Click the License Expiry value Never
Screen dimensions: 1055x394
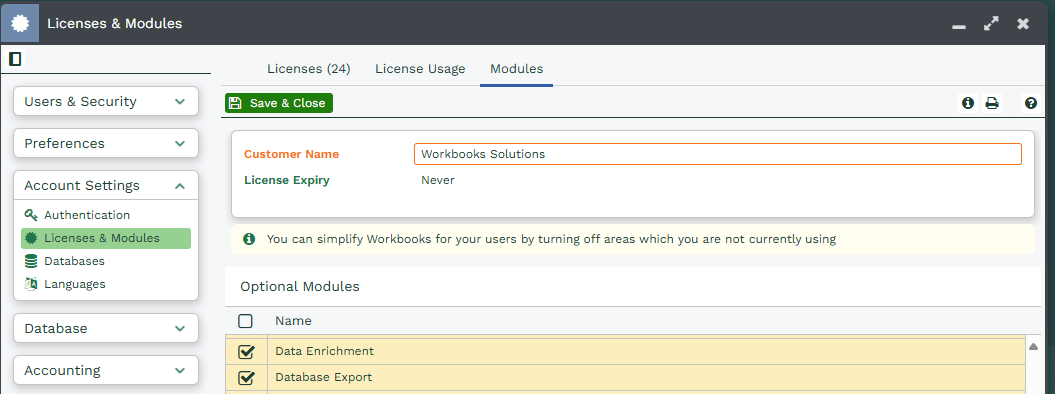438,180
